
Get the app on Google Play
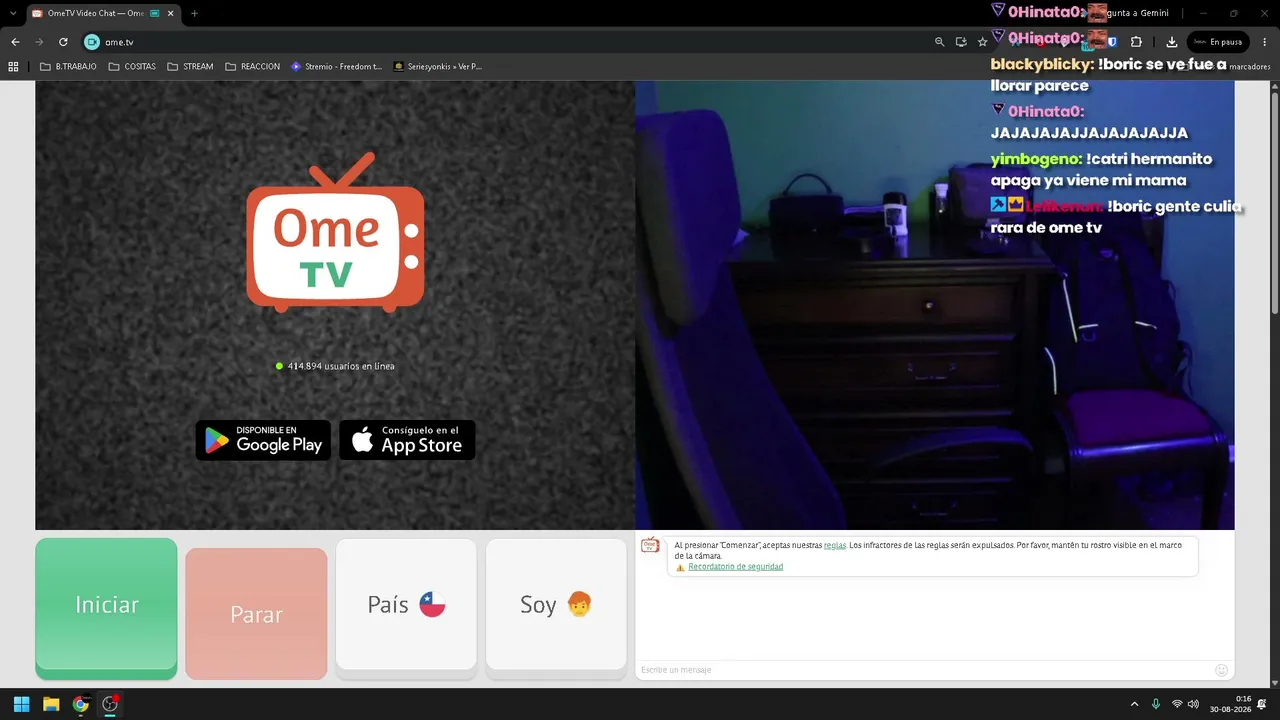263,440
